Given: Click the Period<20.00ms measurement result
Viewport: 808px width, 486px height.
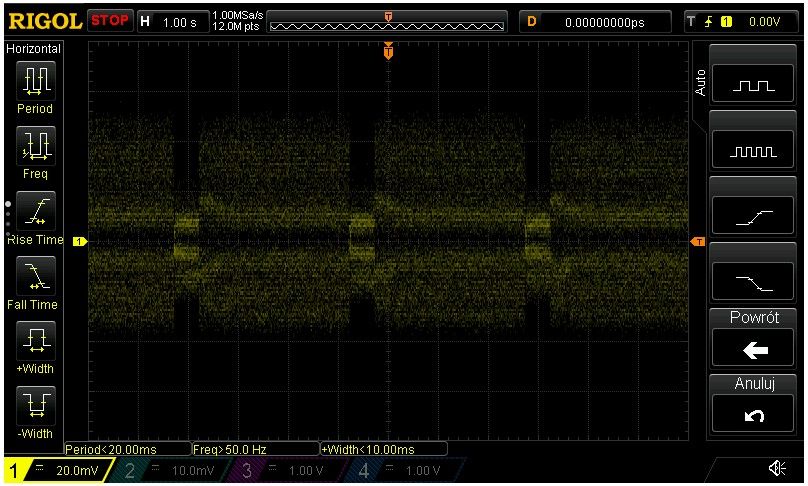Looking at the screenshot, I should 127,449.
